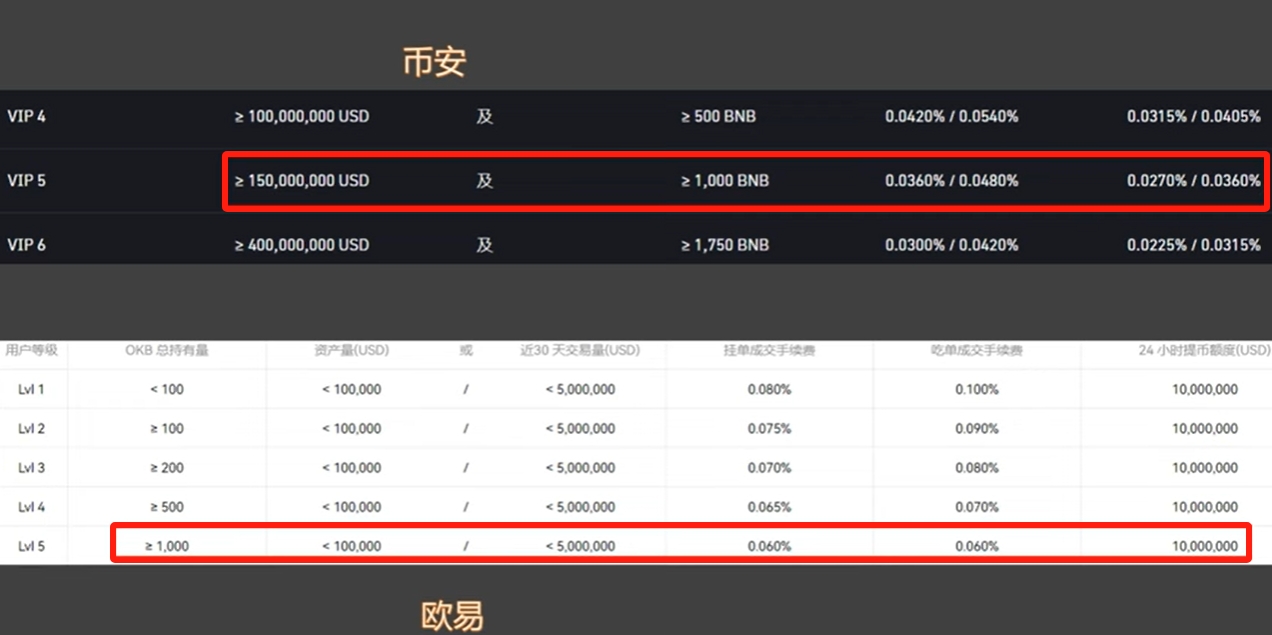Click the taker fee "0.080%" in Lvl 3 row
1272x635 pixels.
pos(976,467)
